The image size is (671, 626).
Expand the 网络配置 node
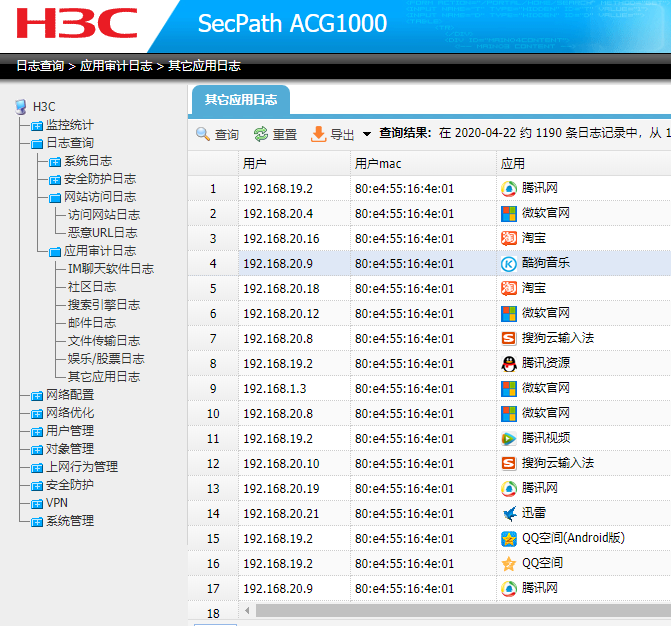tap(37, 396)
